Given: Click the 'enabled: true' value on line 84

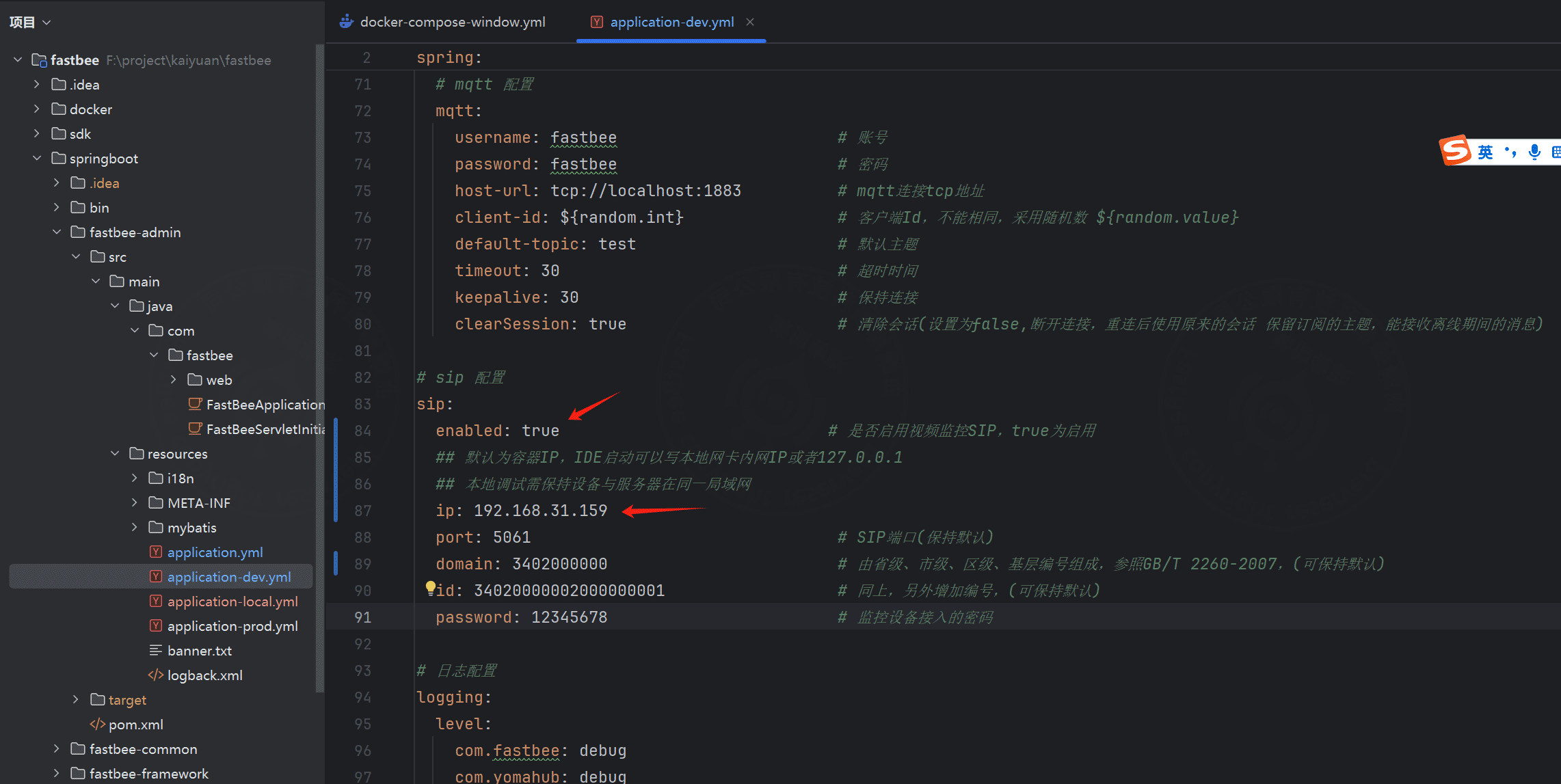Looking at the screenshot, I should point(541,431).
